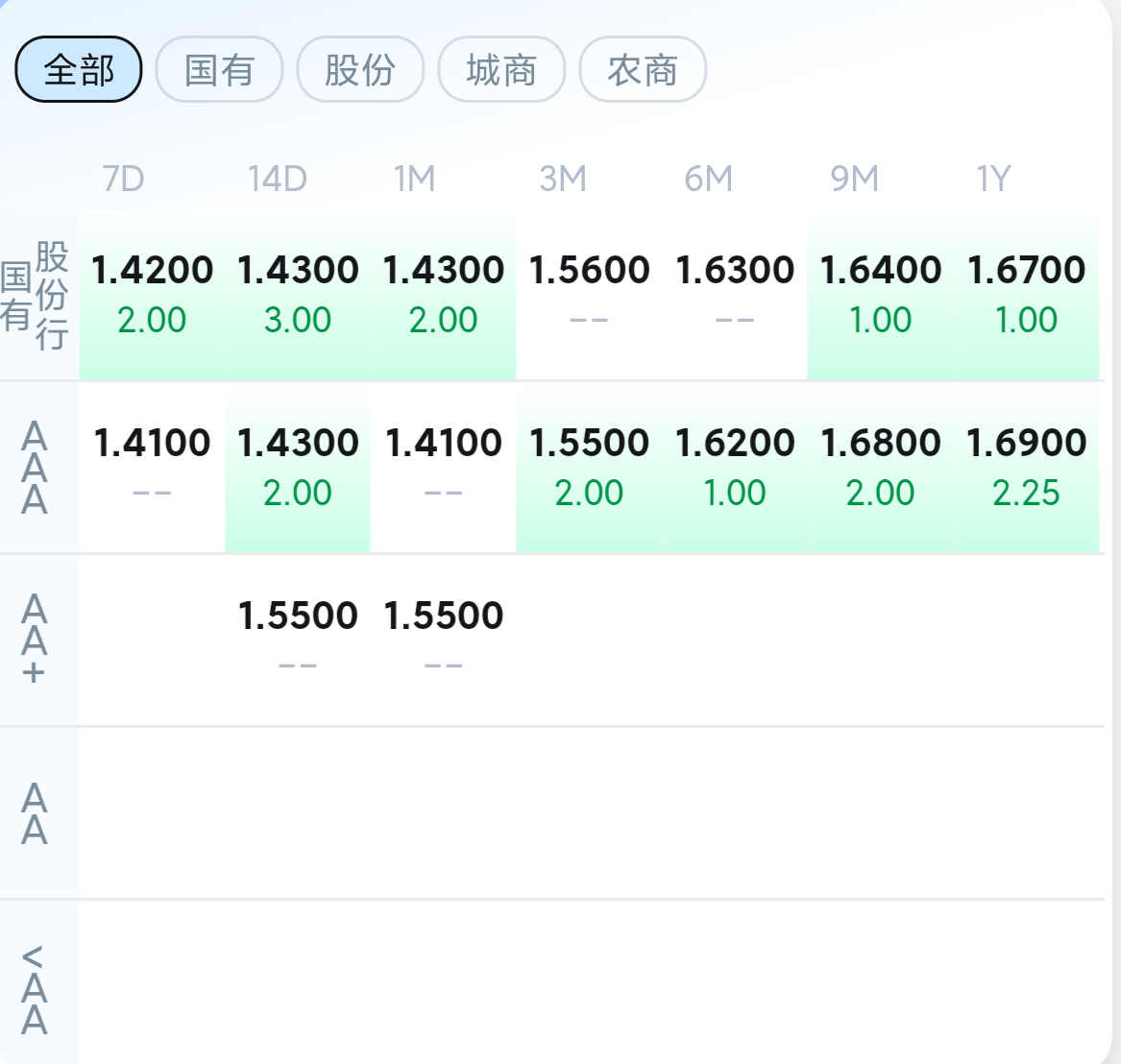Click the AA+ rating row label

[x=35, y=640]
